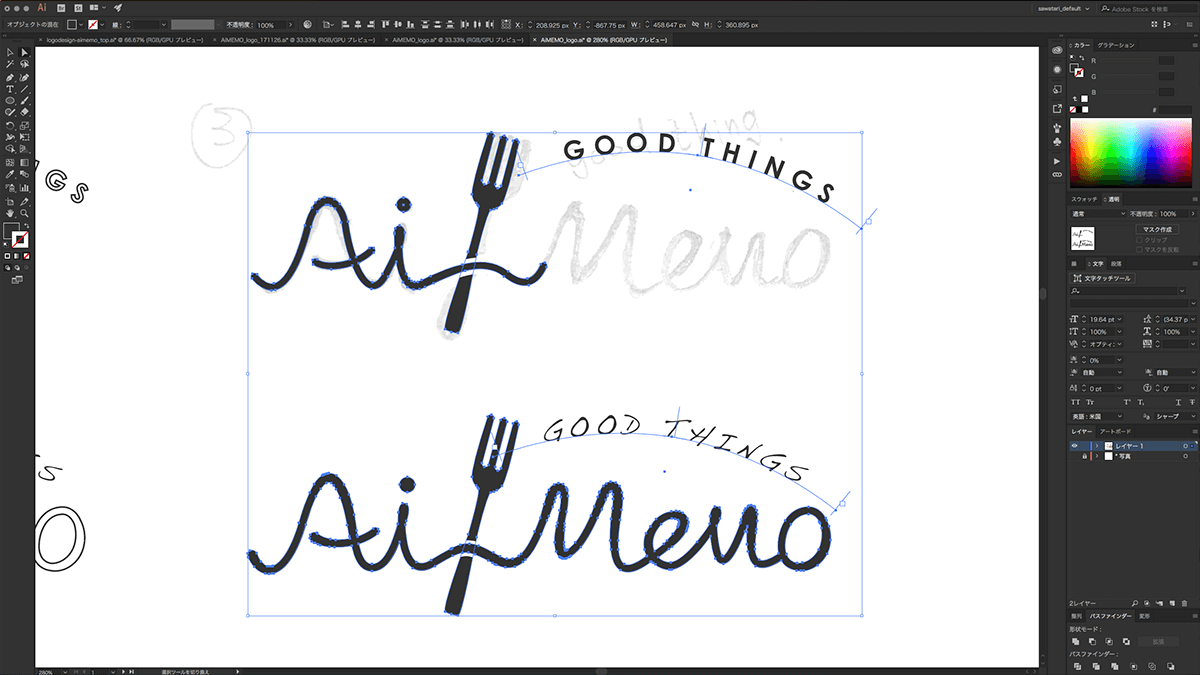The image size is (1200, 675).
Task: Select the Pen tool
Action: pos(9,77)
